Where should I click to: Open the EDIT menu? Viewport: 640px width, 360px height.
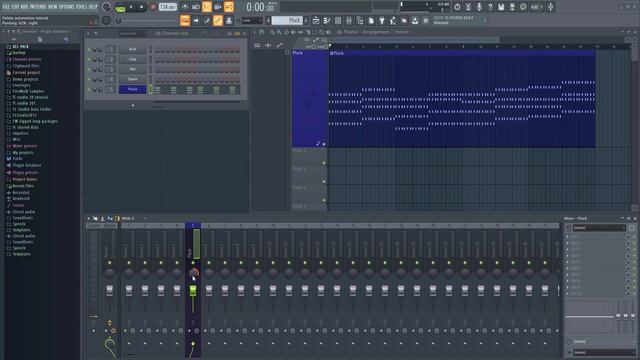tap(16, 7)
